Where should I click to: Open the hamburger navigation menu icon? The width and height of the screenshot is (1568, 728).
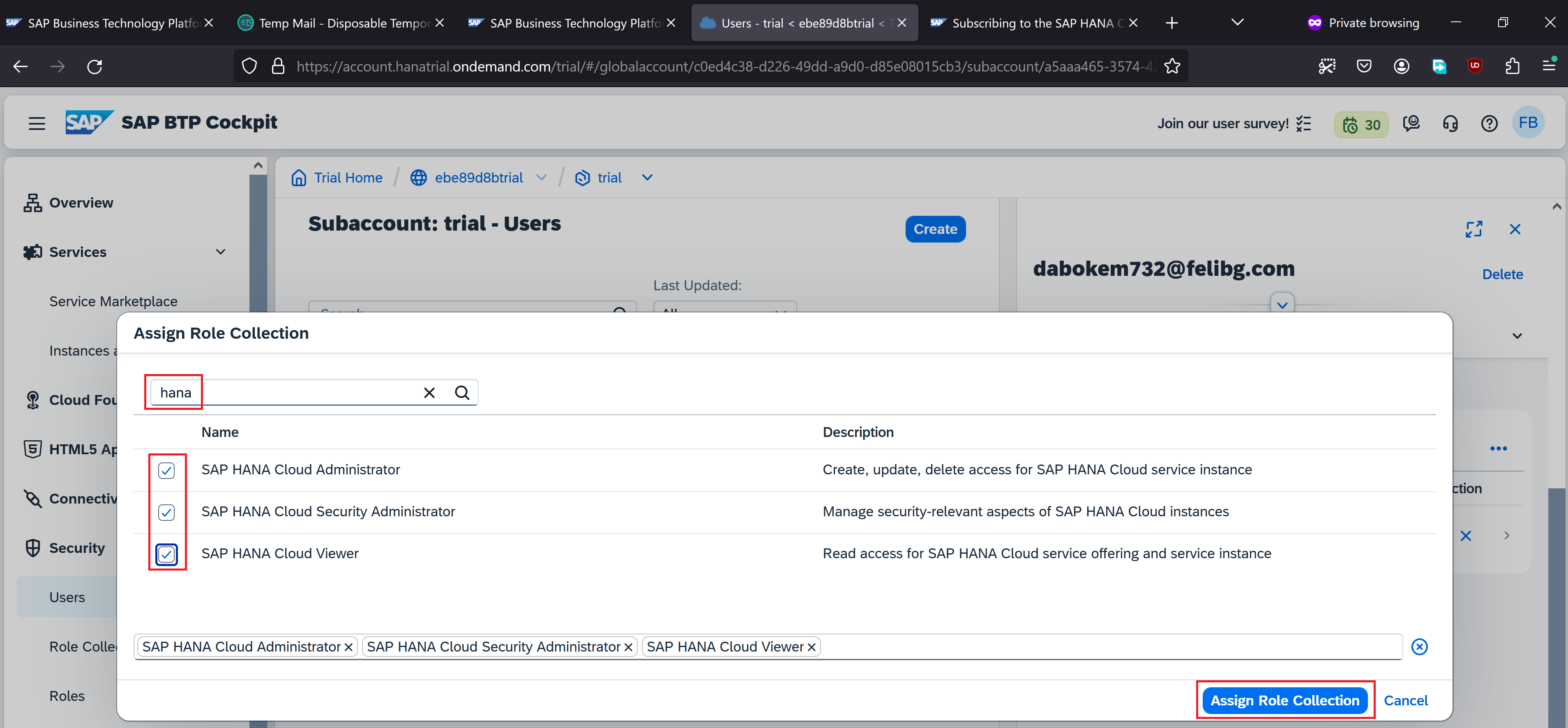[37, 124]
